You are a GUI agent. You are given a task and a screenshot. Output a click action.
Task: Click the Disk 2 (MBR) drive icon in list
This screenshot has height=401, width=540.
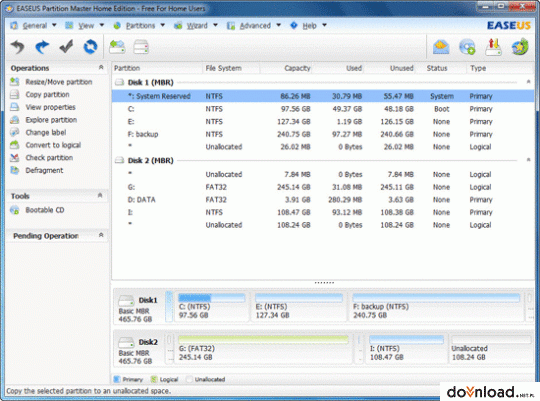[x=120, y=160]
